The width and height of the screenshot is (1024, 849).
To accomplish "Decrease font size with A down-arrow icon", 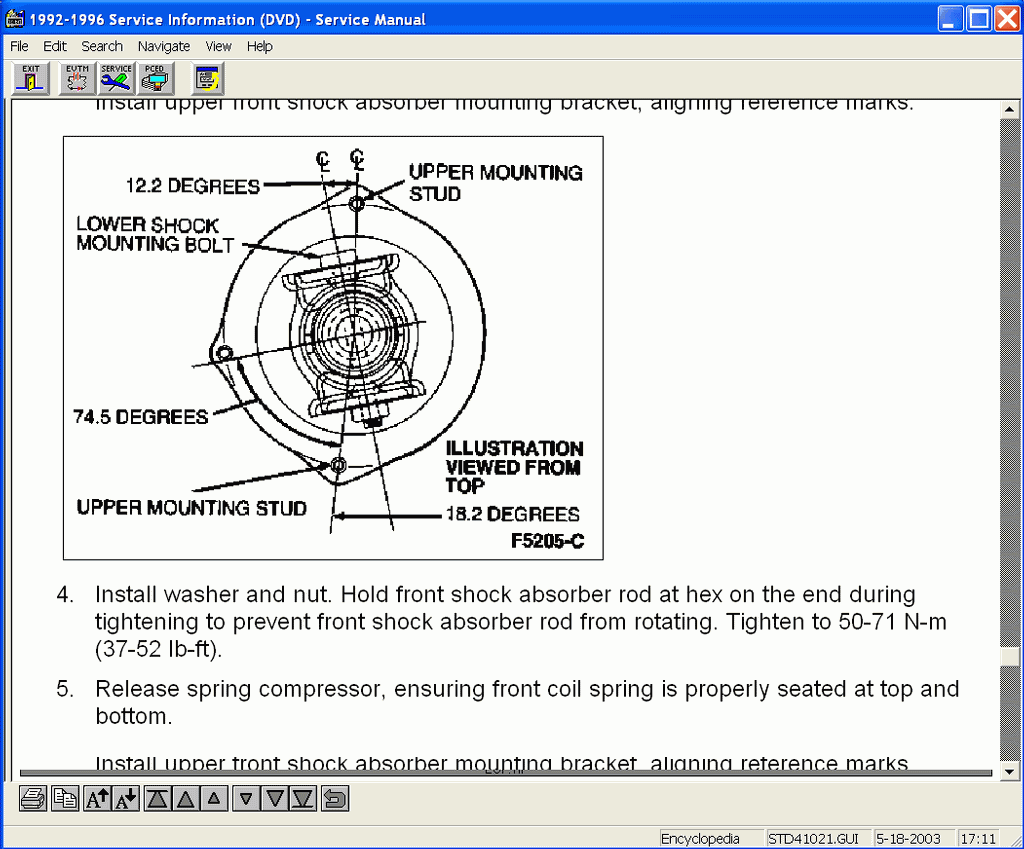I will click(125, 798).
